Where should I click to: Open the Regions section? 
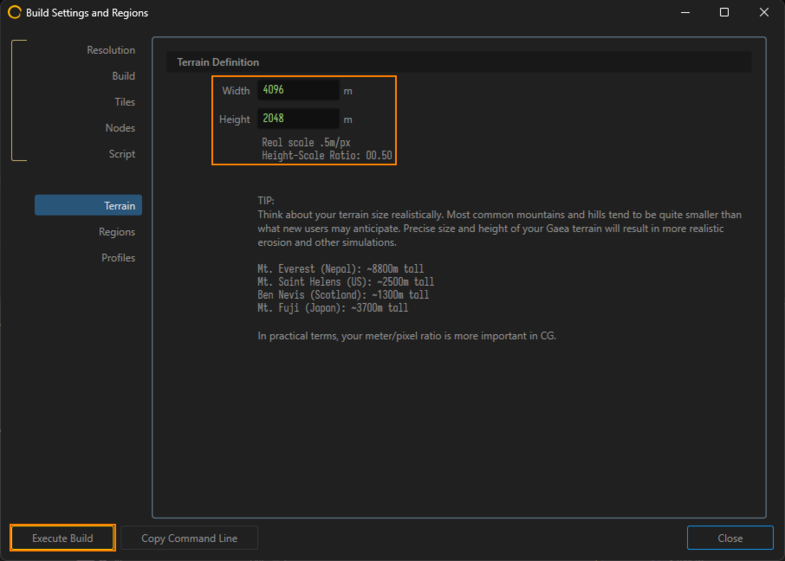[117, 232]
